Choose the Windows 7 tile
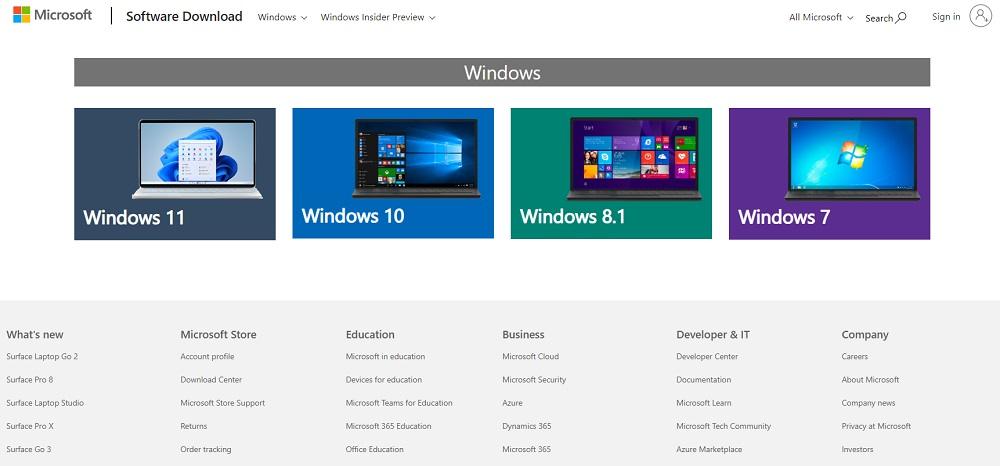Screen dimensions: 1000x466 point(829,174)
